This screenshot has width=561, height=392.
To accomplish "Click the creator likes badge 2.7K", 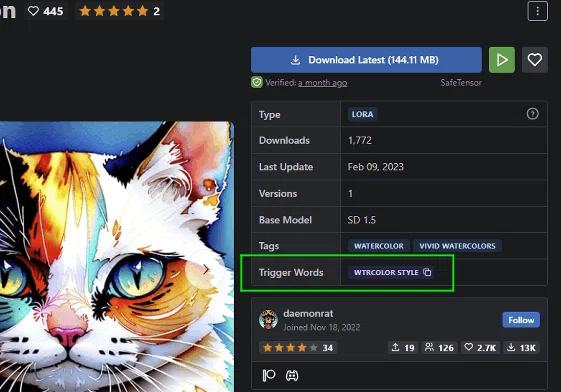I will click(480, 348).
